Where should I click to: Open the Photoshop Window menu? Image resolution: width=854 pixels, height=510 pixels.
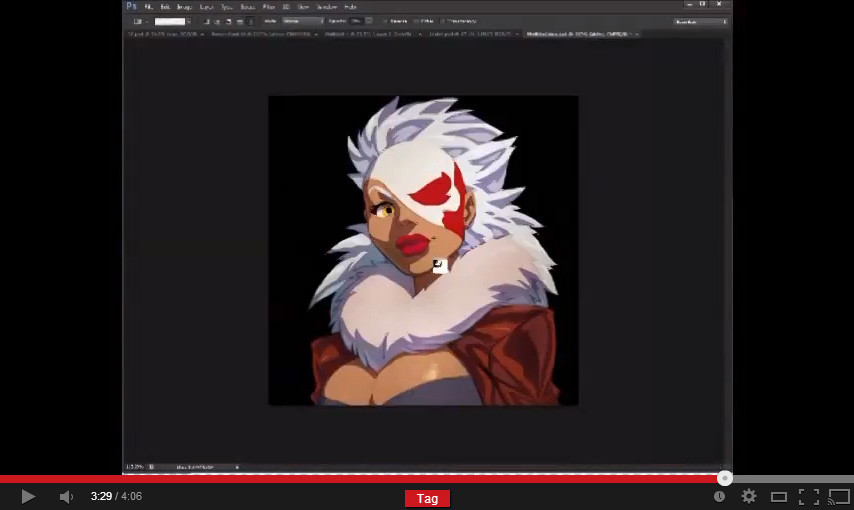(327, 7)
